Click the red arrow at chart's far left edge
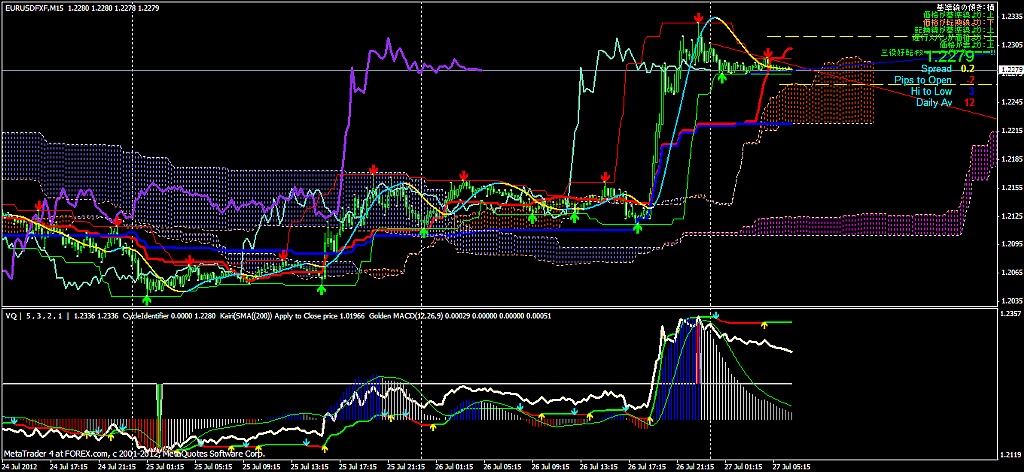 tap(38, 205)
